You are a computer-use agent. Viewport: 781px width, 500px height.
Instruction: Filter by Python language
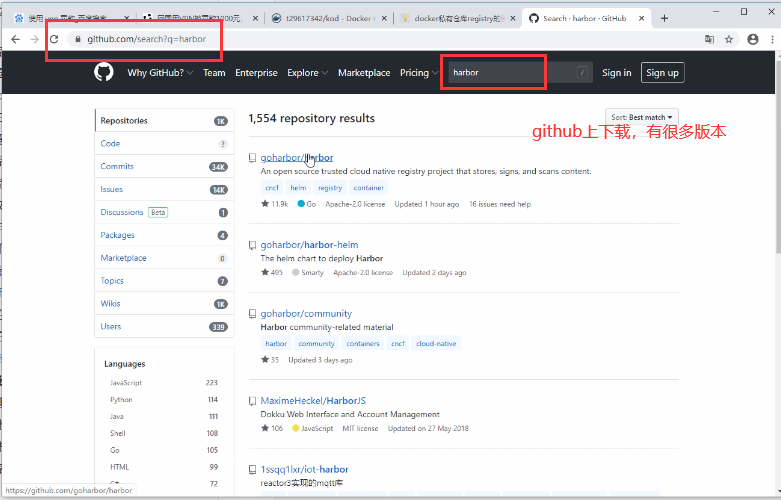pyautogui.click(x=164, y=399)
